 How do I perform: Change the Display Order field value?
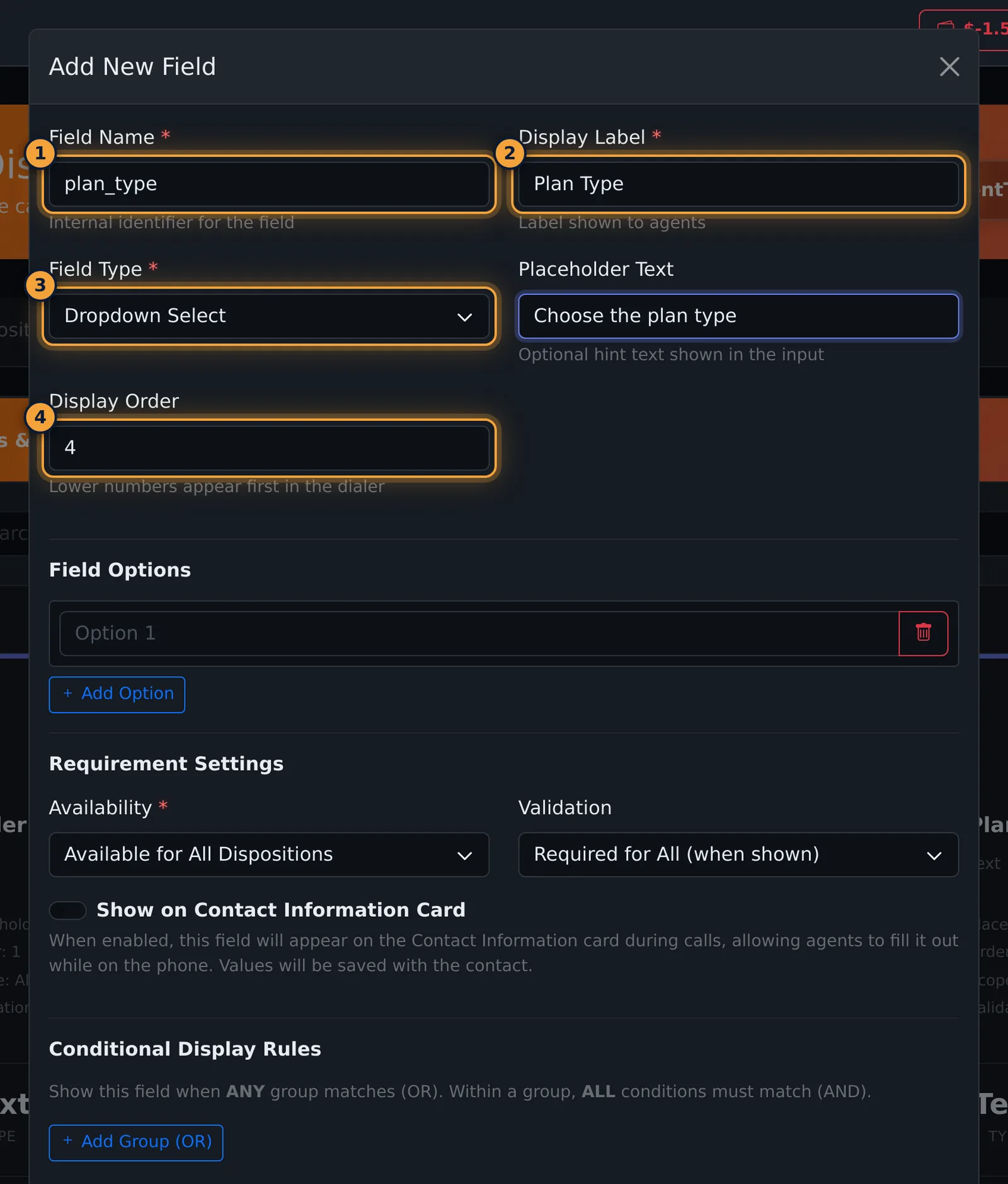[x=269, y=448]
